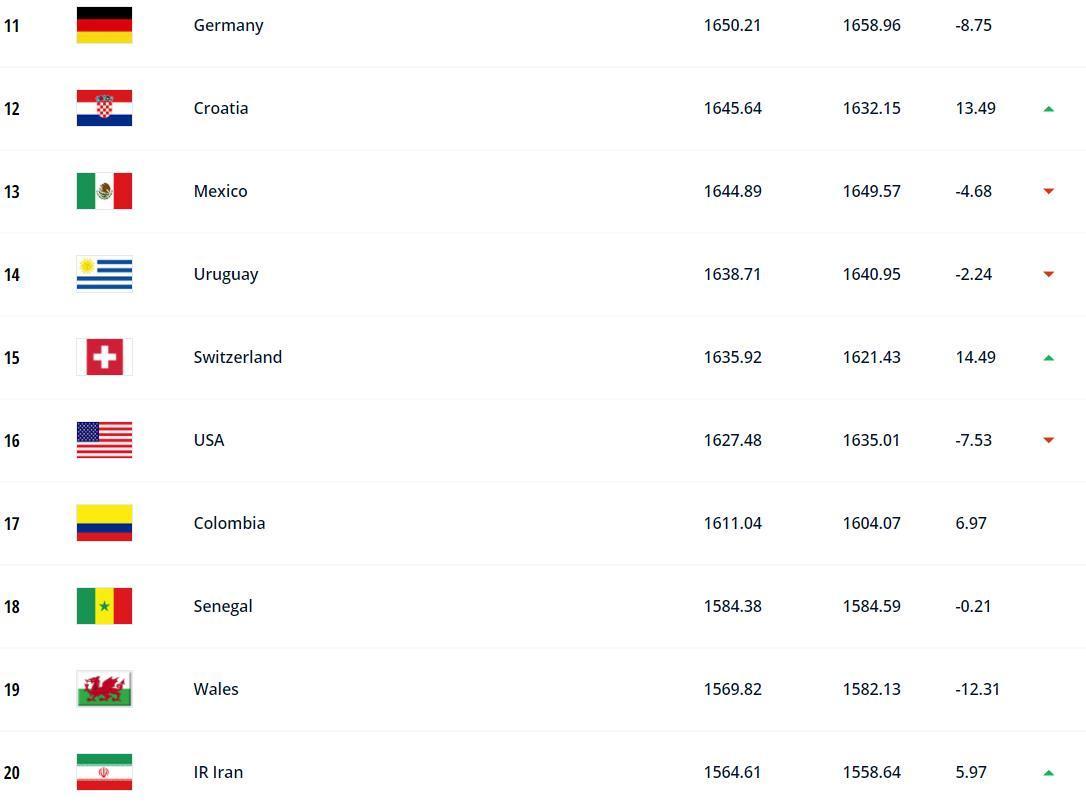Select the USA flag icon

[x=104, y=440]
